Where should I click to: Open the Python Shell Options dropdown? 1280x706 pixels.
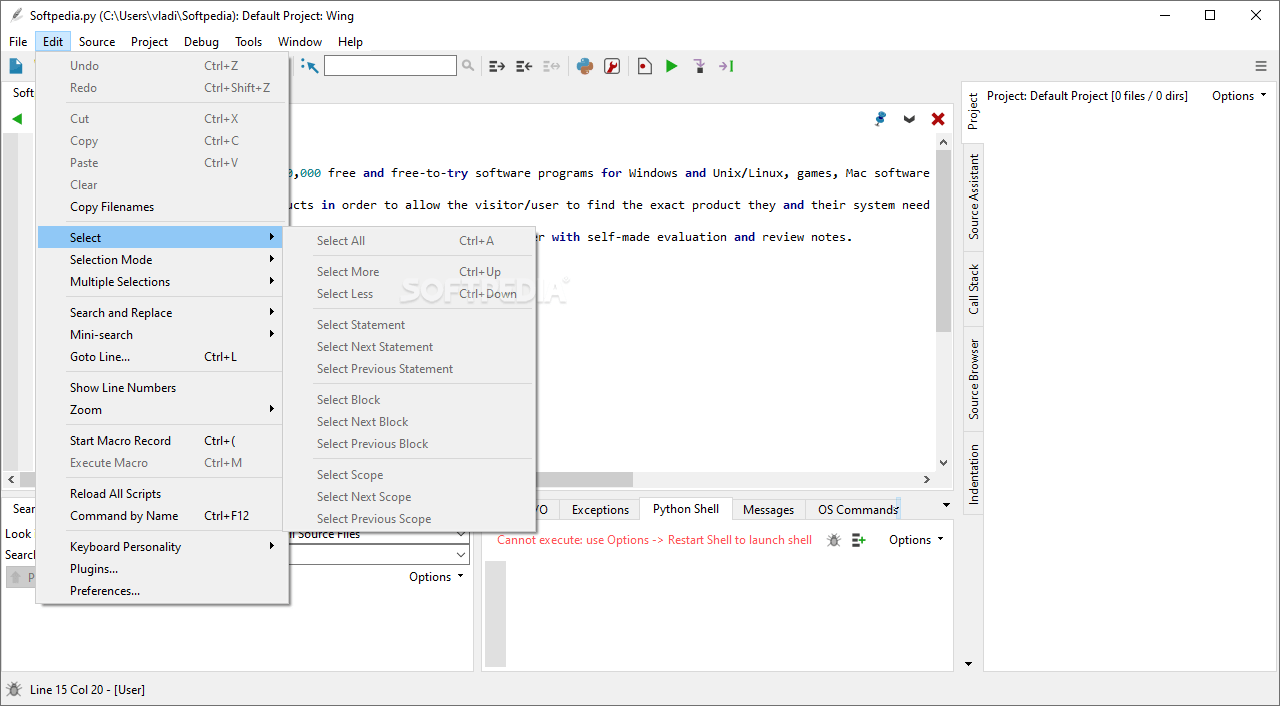916,540
